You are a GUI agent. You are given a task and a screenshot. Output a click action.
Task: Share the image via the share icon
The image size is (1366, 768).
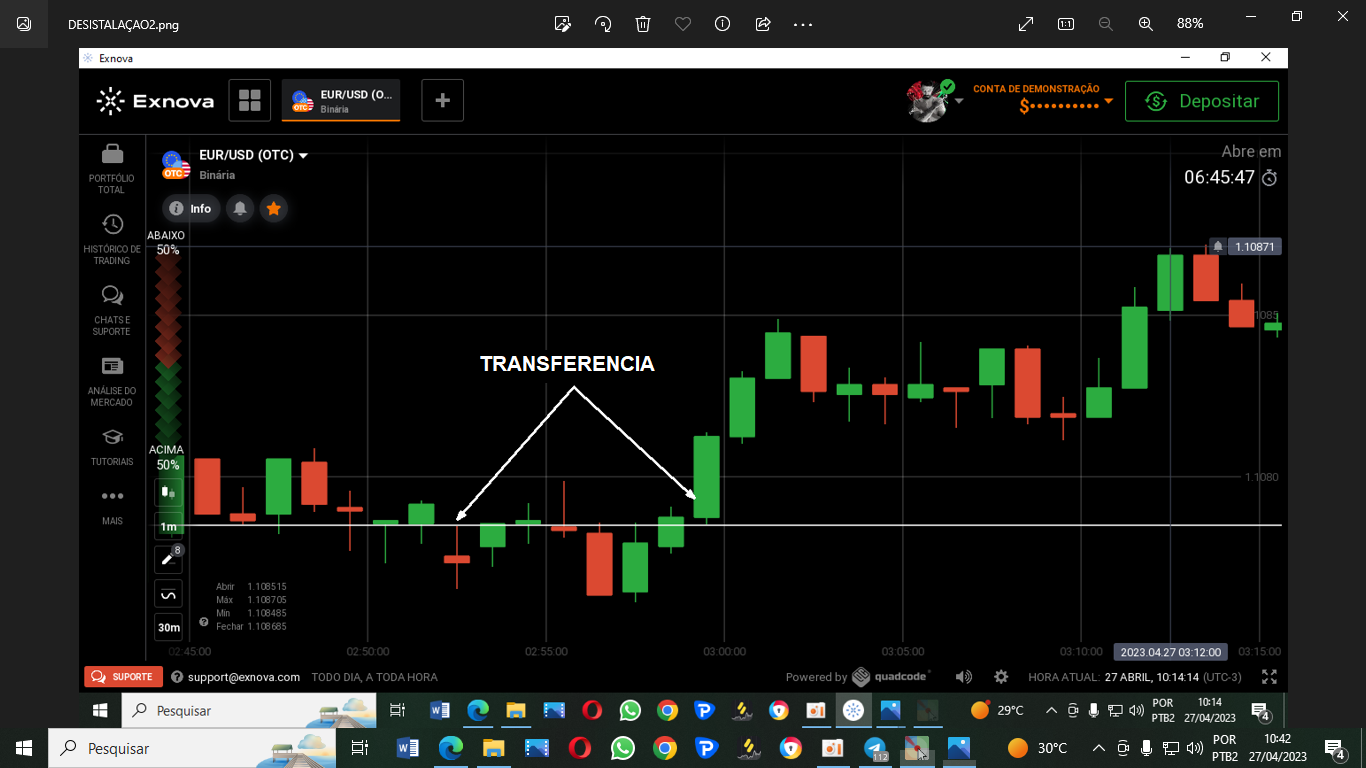[x=763, y=23]
